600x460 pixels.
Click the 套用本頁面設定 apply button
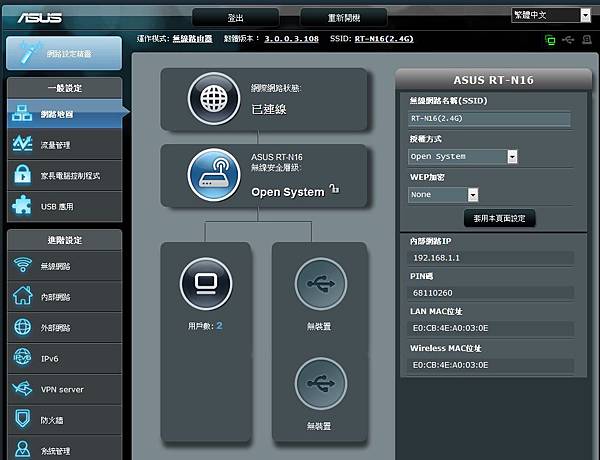[x=499, y=218]
